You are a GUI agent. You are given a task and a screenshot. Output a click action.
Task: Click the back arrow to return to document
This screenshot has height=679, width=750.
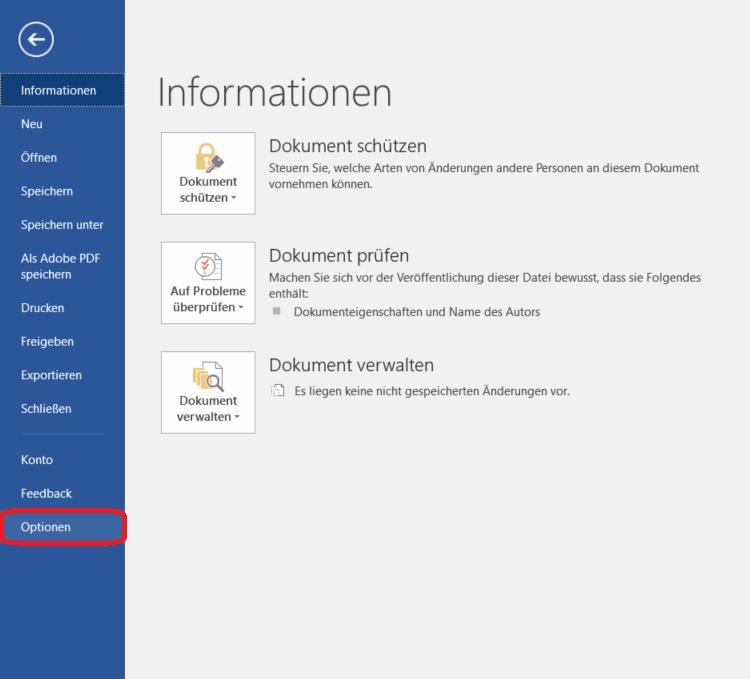[x=36, y=39]
